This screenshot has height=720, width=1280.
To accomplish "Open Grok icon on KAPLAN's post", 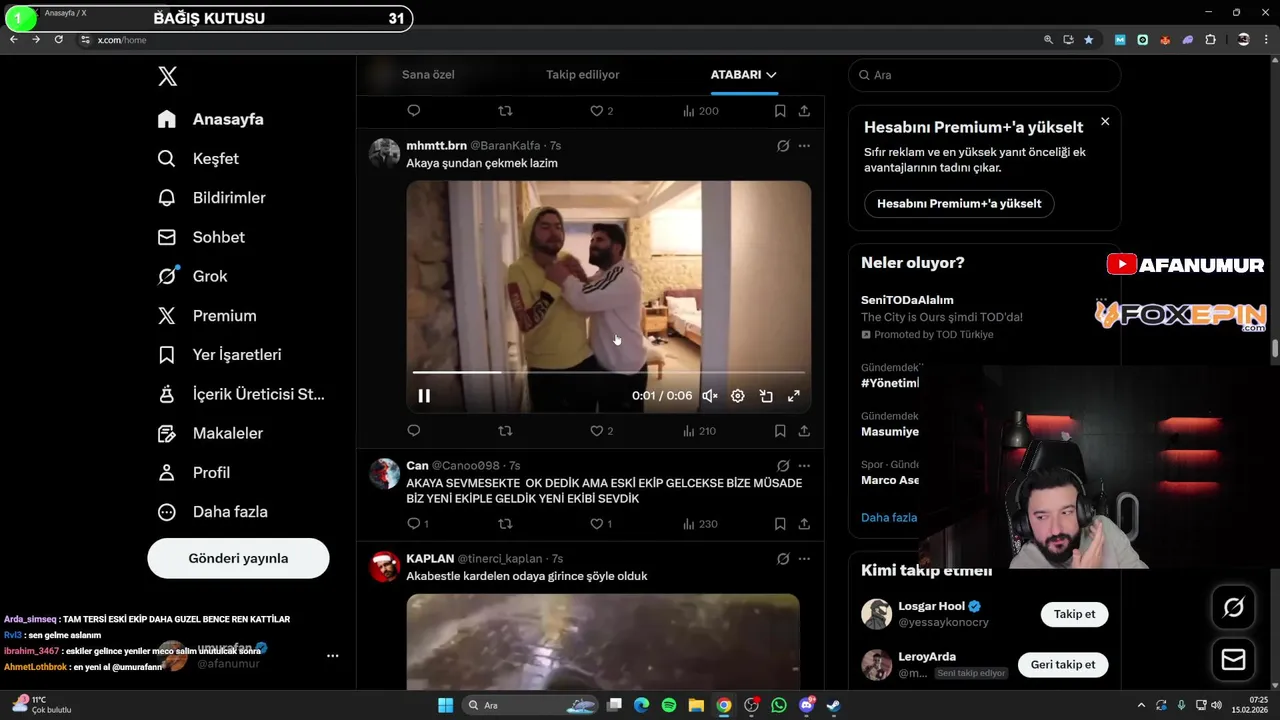I will [783, 559].
